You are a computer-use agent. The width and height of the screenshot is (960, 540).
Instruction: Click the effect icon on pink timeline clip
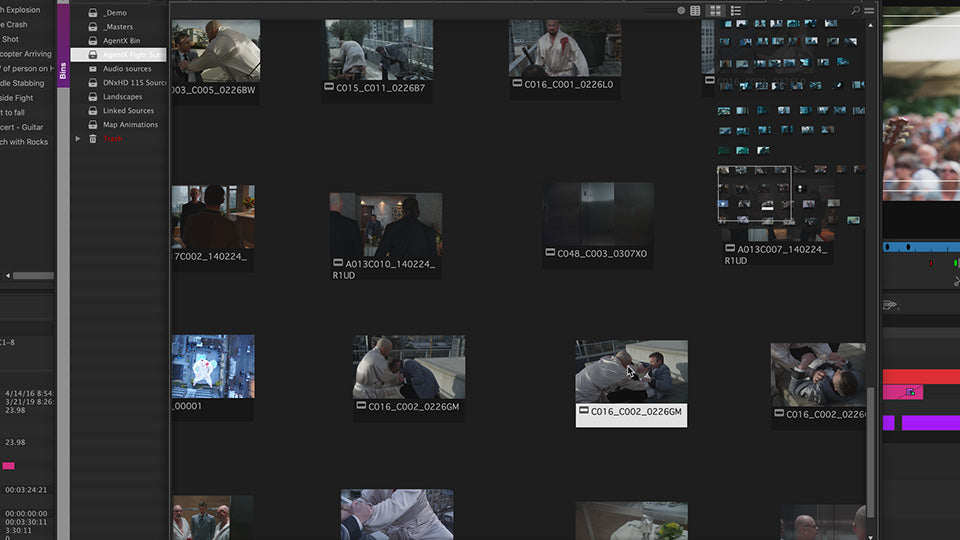point(910,392)
